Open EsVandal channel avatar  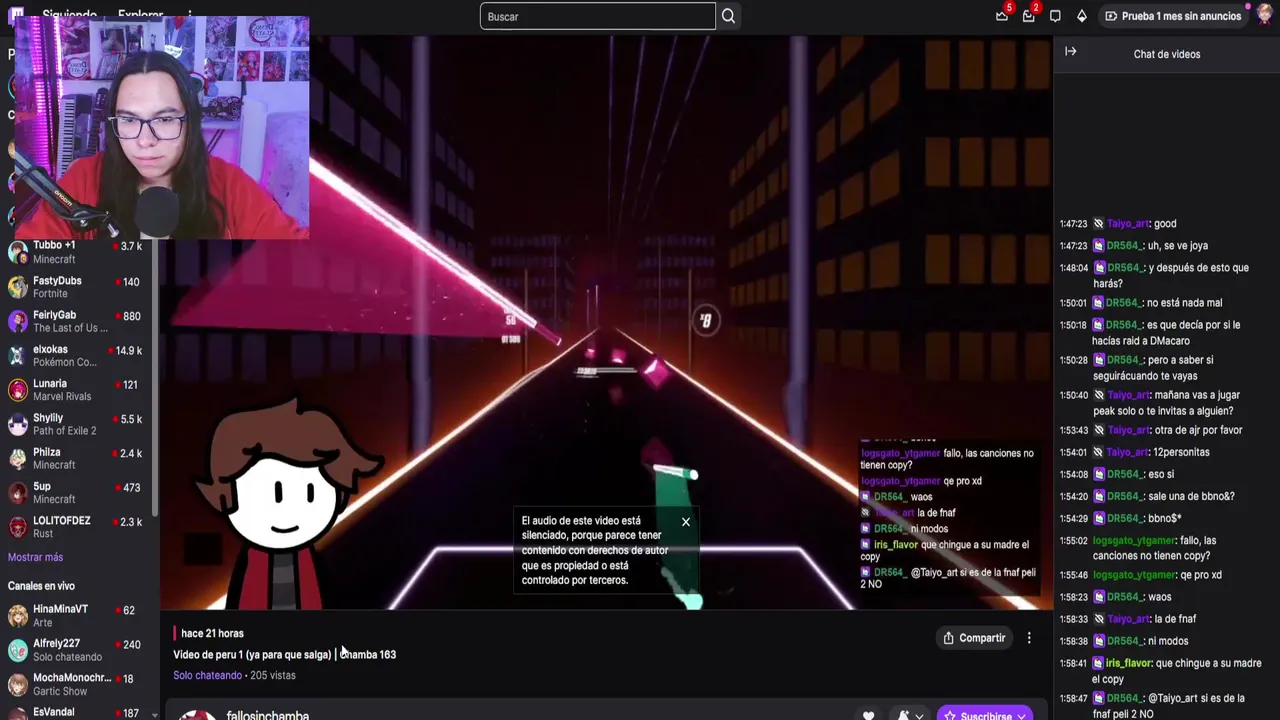point(17,713)
